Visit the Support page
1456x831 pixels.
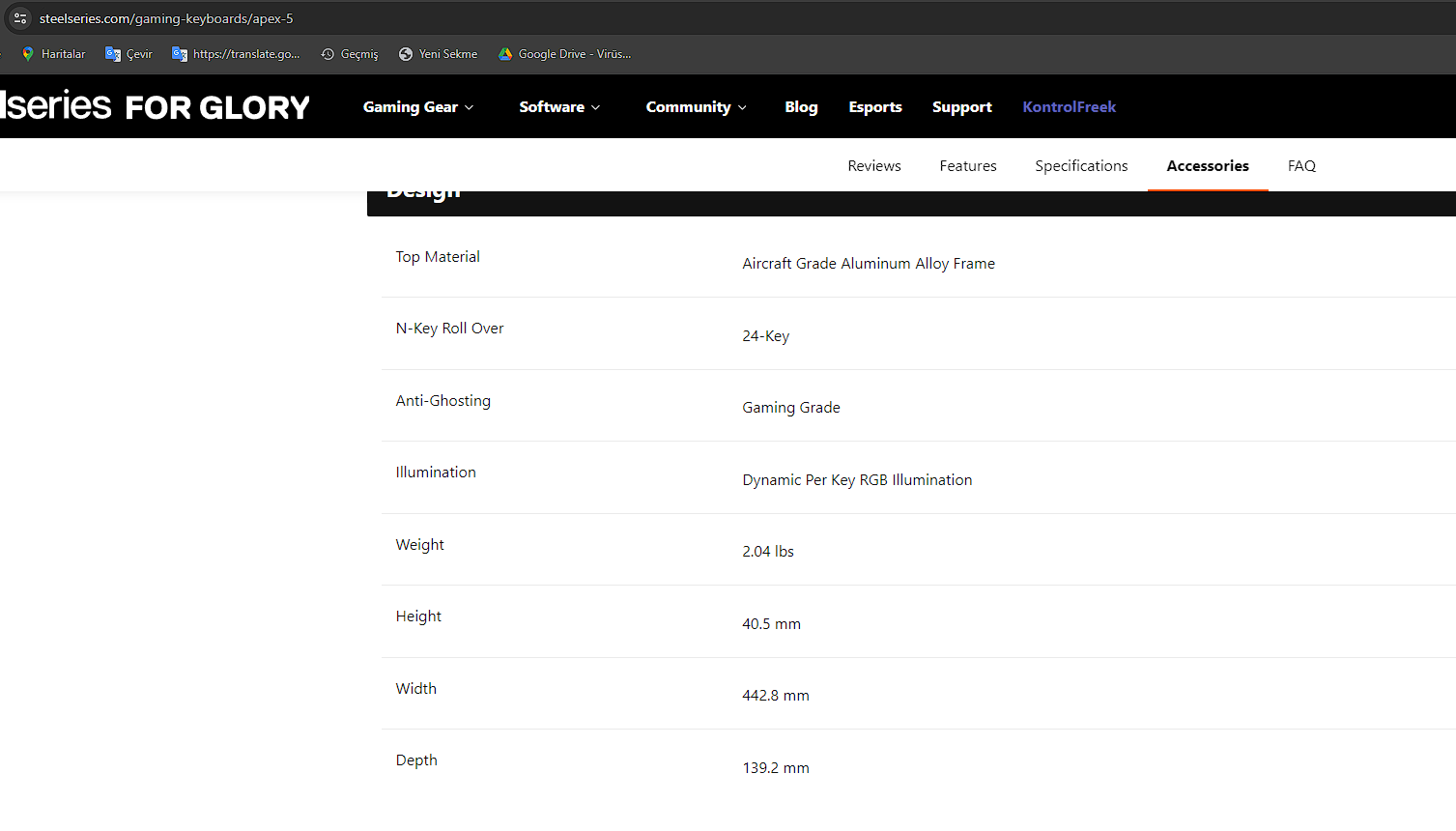962,107
